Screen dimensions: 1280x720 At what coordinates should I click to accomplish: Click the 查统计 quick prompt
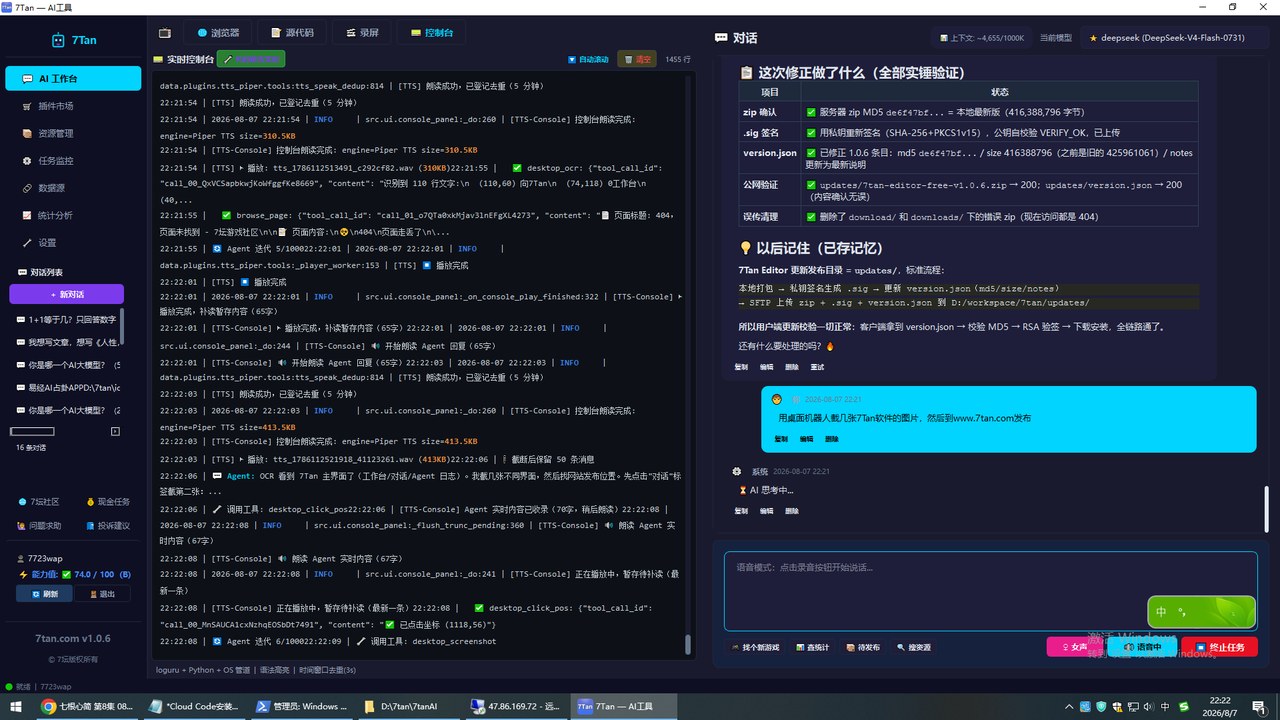click(x=813, y=647)
